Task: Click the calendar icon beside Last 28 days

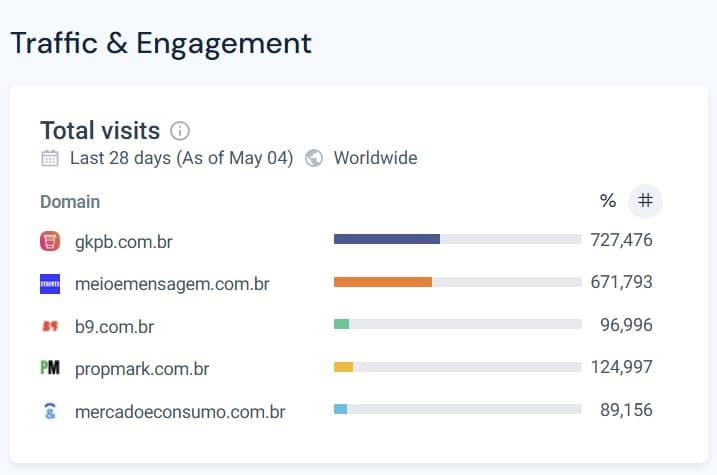Action: (50, 158)
